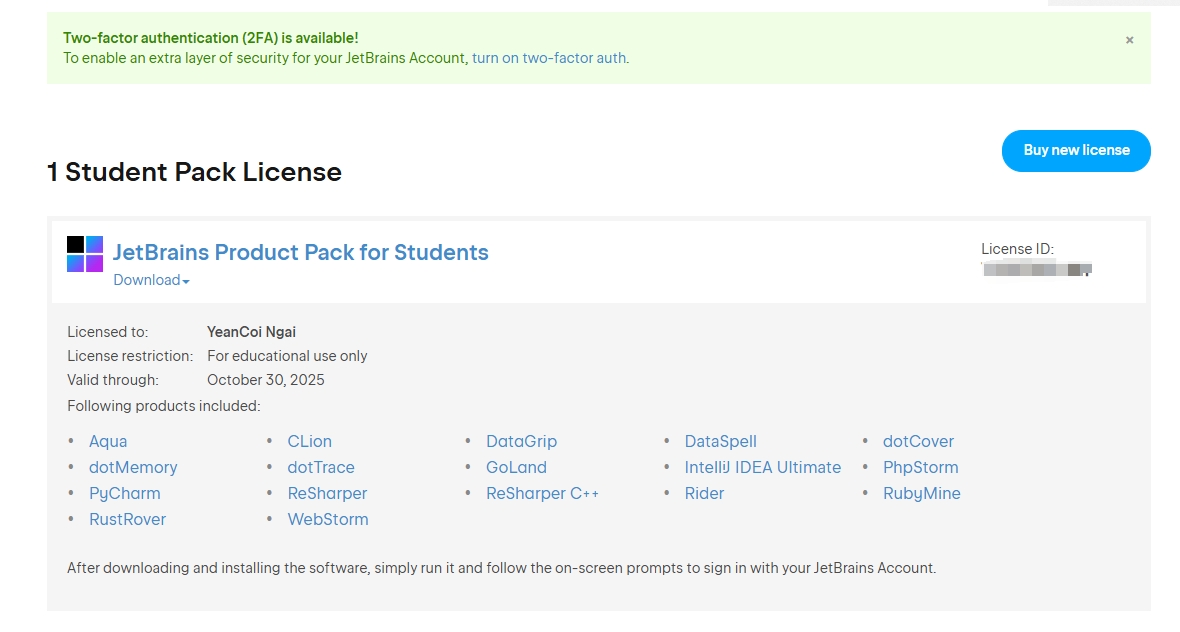Open the turn on two-factor auth link
Image resolution: width=1180 pixels, height=632 pixels.
tap(549, 58)
